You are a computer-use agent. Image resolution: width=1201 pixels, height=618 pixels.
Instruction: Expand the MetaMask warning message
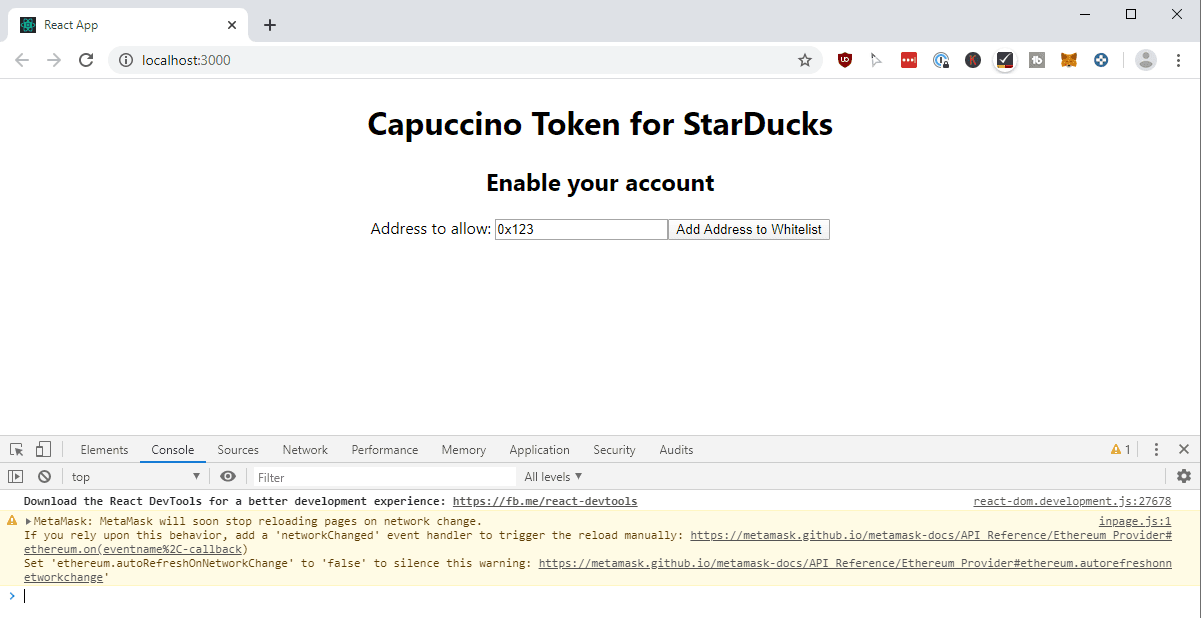(x=28, y=521)
